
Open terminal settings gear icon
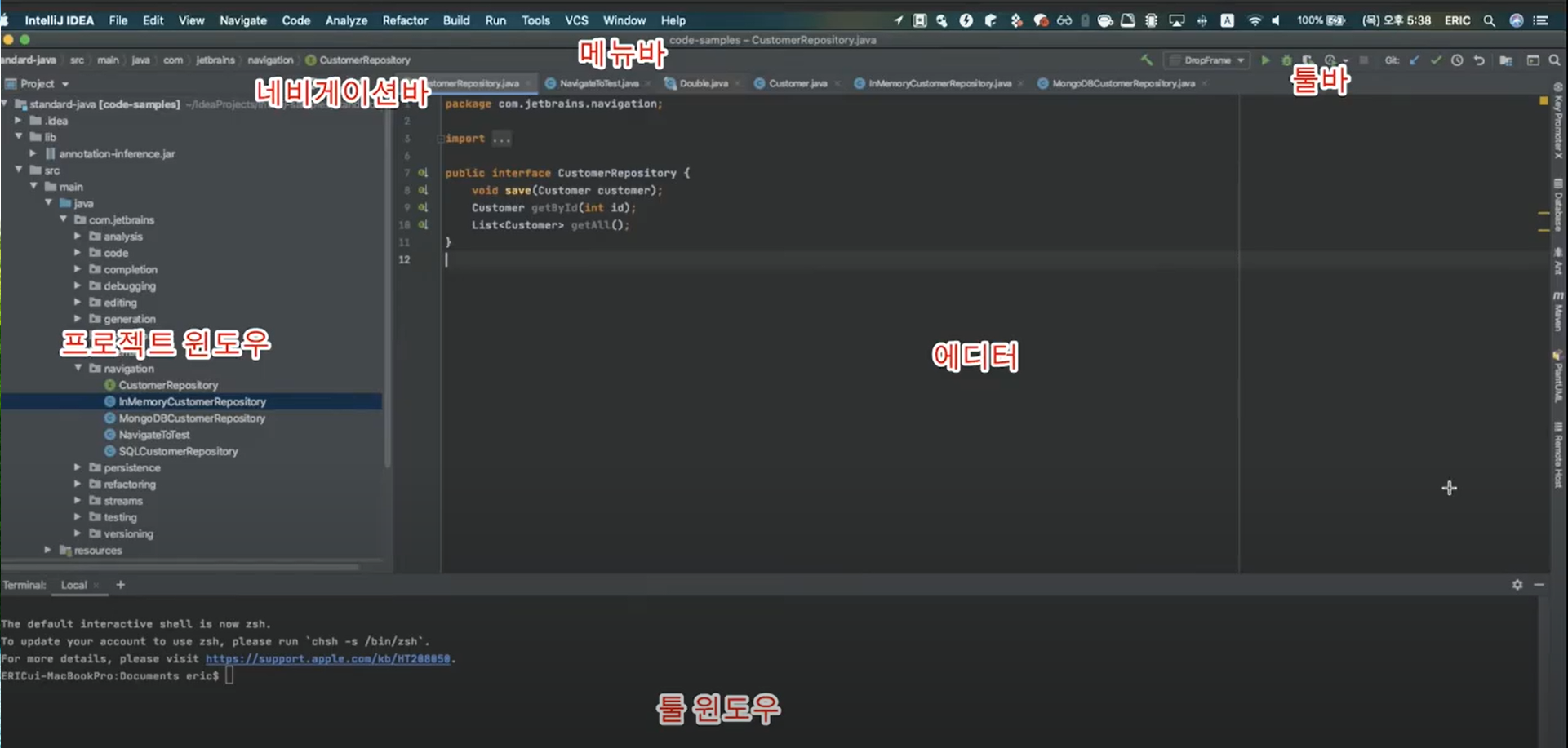tap(1517, 585)
